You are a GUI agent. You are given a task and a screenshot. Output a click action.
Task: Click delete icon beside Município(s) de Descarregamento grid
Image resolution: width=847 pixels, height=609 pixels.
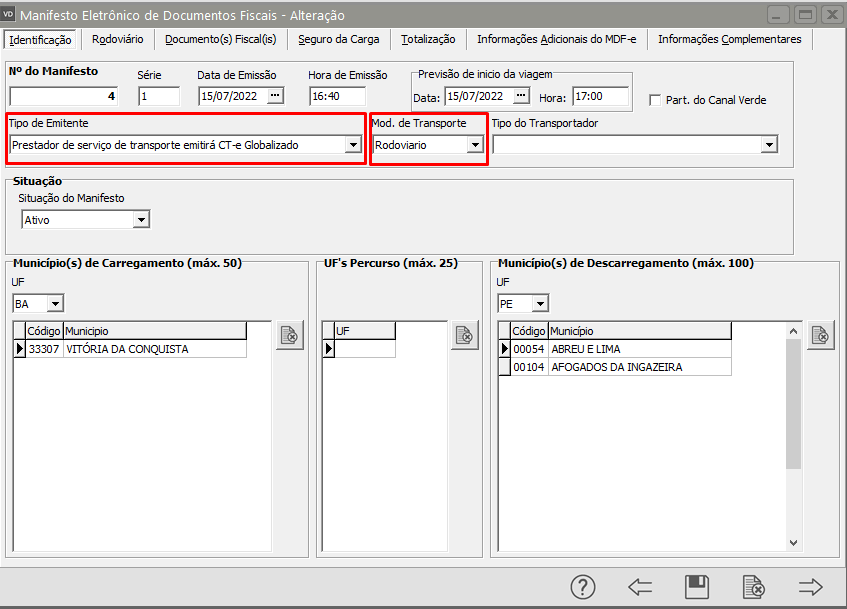(820, 336)
